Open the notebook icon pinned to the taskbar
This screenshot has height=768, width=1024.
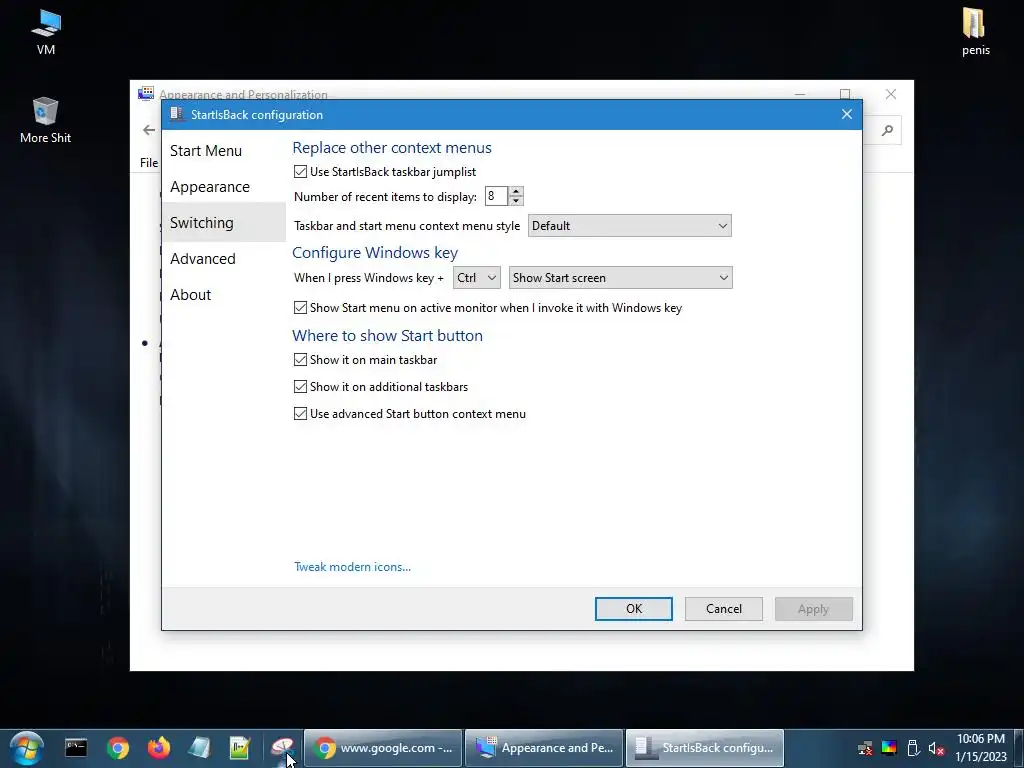pyautogui.click(x=199, y=748)
